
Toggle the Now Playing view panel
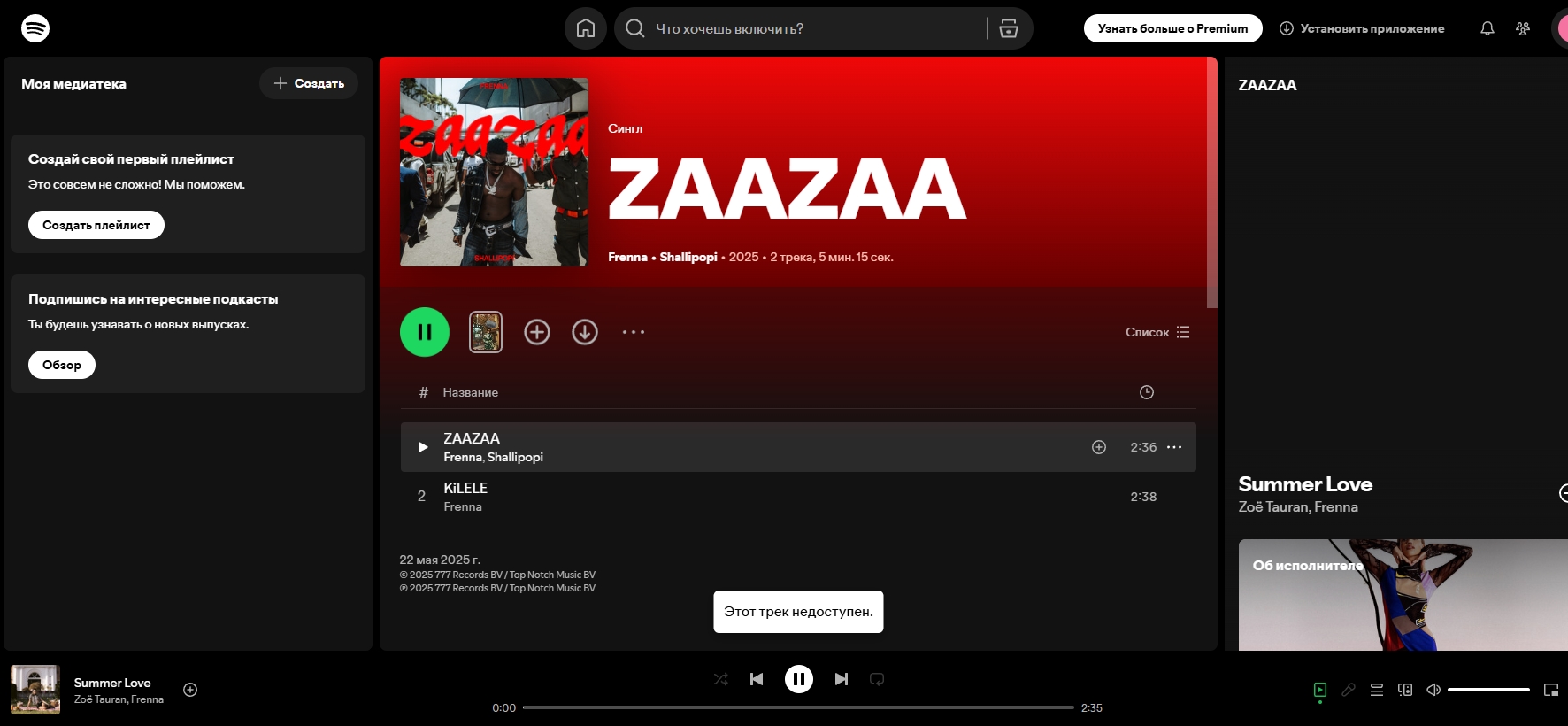[x=1319, y=690]
